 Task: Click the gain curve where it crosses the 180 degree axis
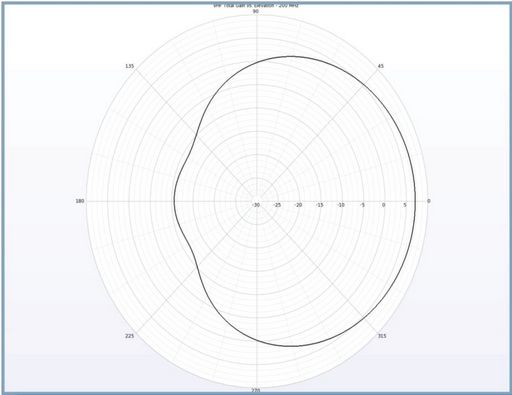[x=174, y=201]
